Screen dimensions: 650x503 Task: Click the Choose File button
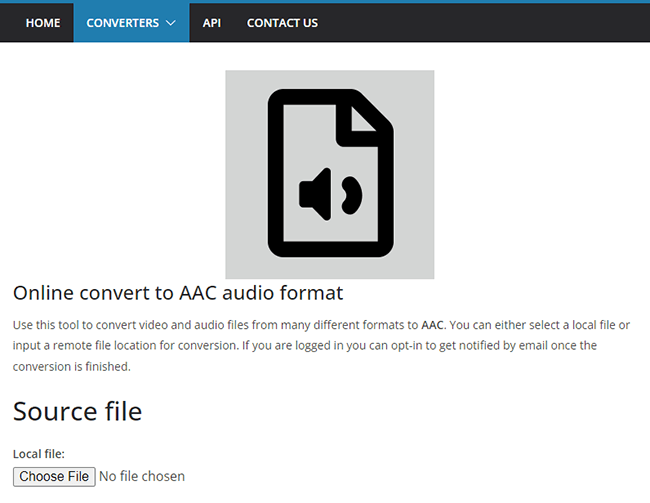coord(54,476)
